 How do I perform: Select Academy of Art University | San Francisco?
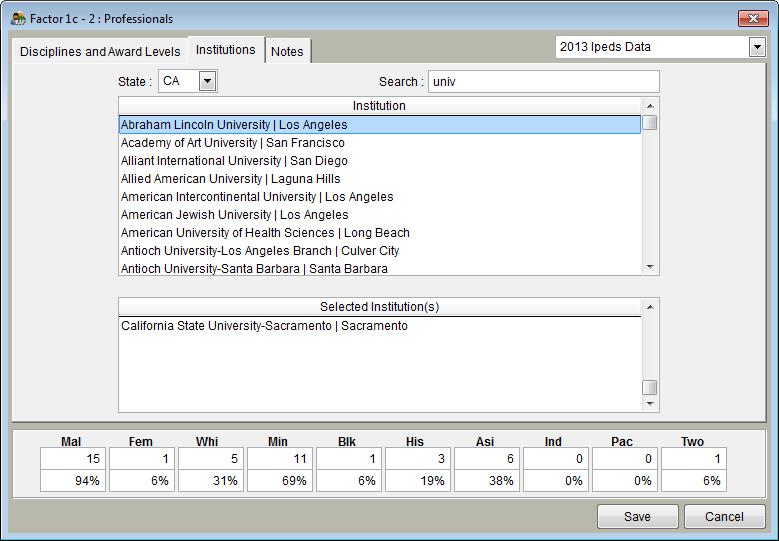tap(380, 143)
